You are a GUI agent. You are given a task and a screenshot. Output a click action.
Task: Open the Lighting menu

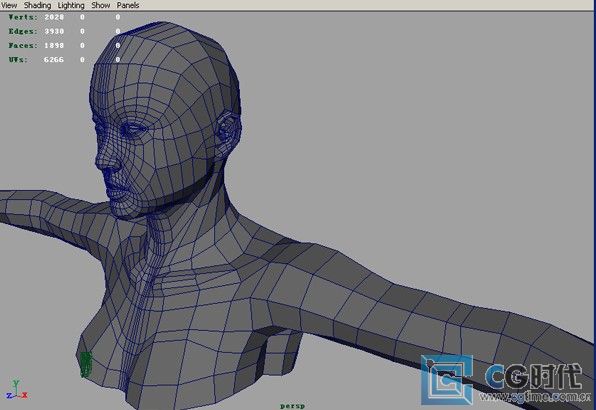(x=71, y=5)
